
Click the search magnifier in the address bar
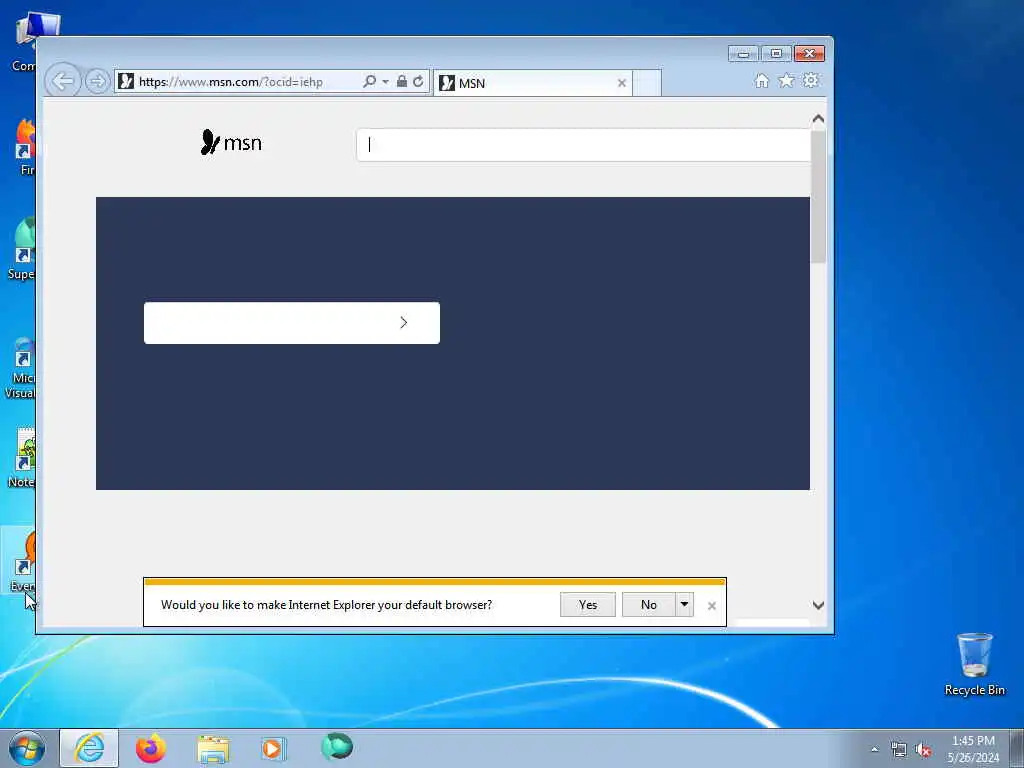pyautogui.click(x=370, y=82)
